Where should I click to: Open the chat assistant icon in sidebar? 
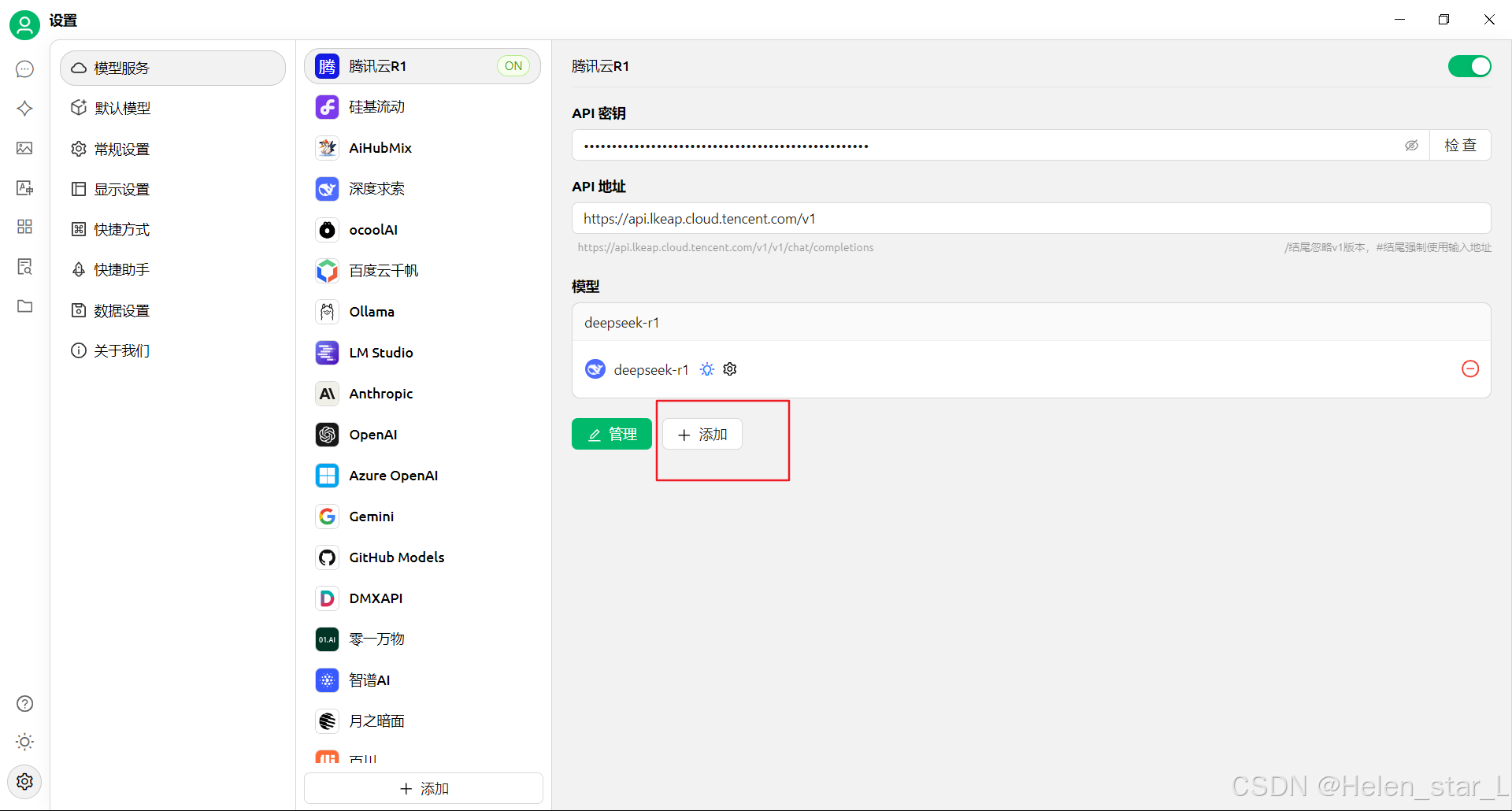point(24,69)
